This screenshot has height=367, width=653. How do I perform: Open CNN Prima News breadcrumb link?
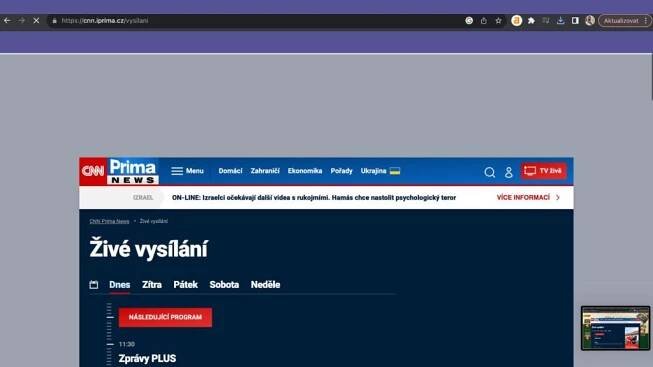pos(109,221)
